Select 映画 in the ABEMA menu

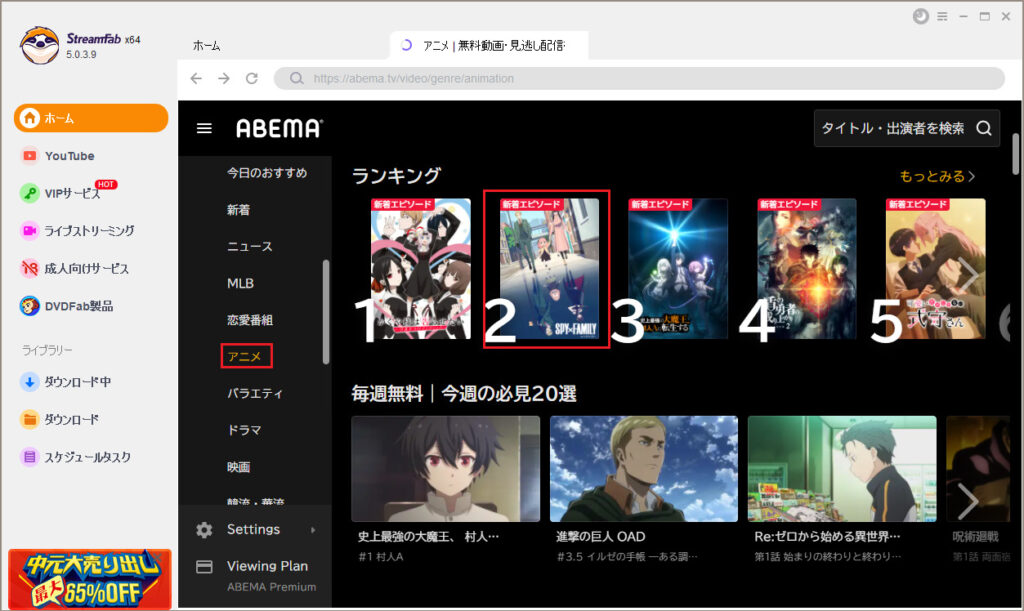click(238, 467)
